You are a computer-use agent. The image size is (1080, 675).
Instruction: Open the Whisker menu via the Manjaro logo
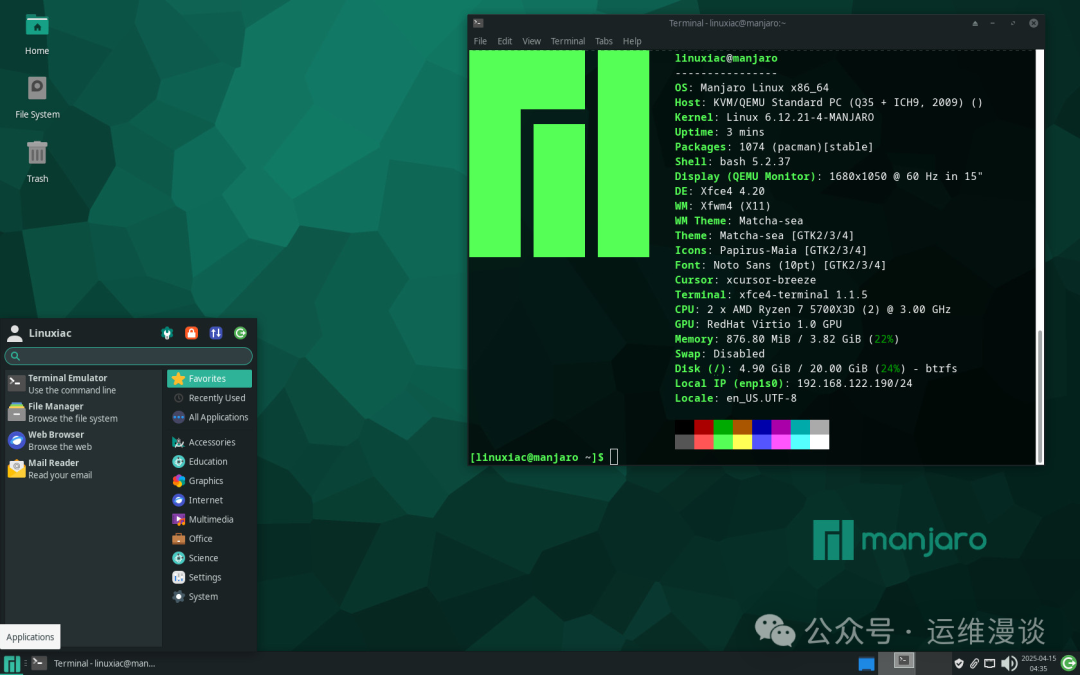click(x=11, y=662)
